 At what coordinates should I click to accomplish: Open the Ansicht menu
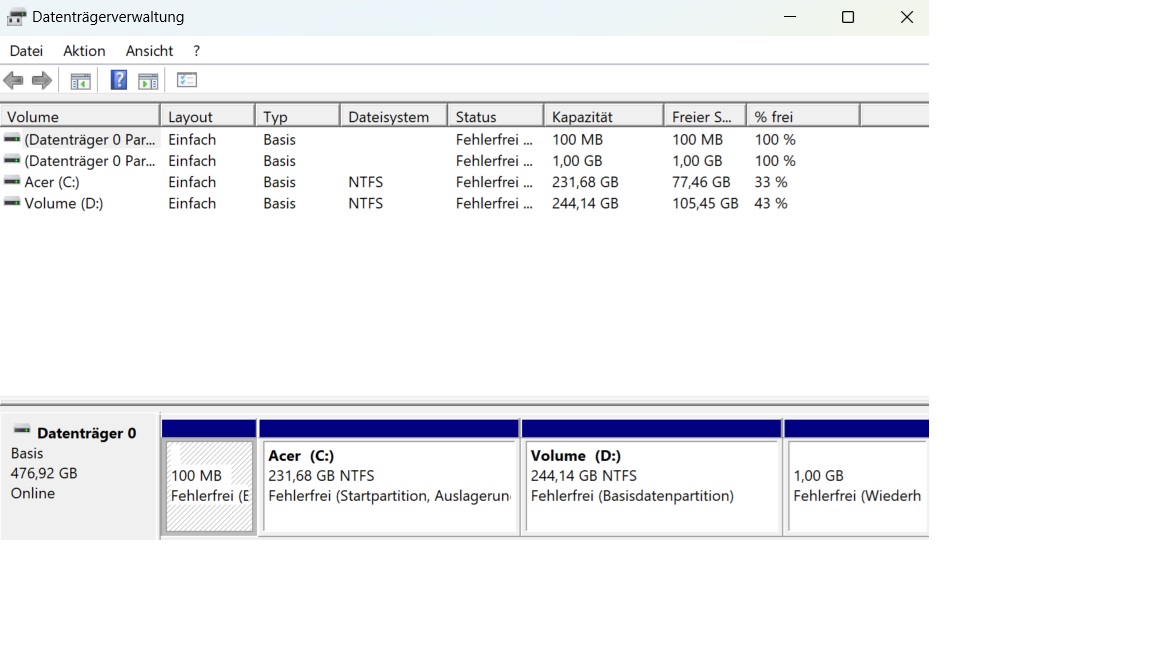(x=149, y=51)
